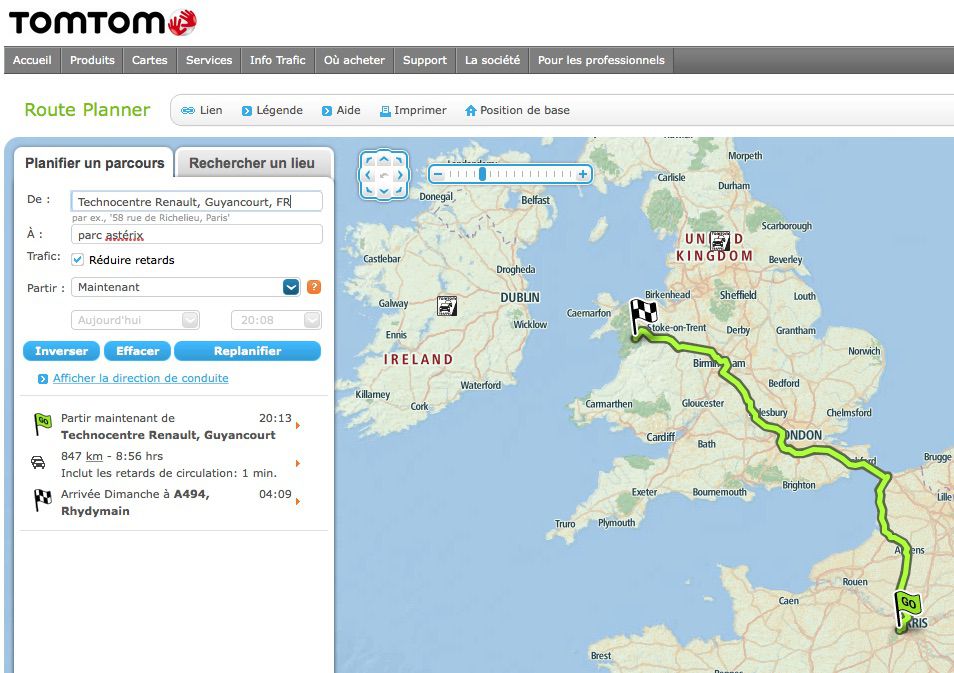This screenshot has height=673, width=954.
Task: Click the zoom out minus button
Action: (438, 175)
